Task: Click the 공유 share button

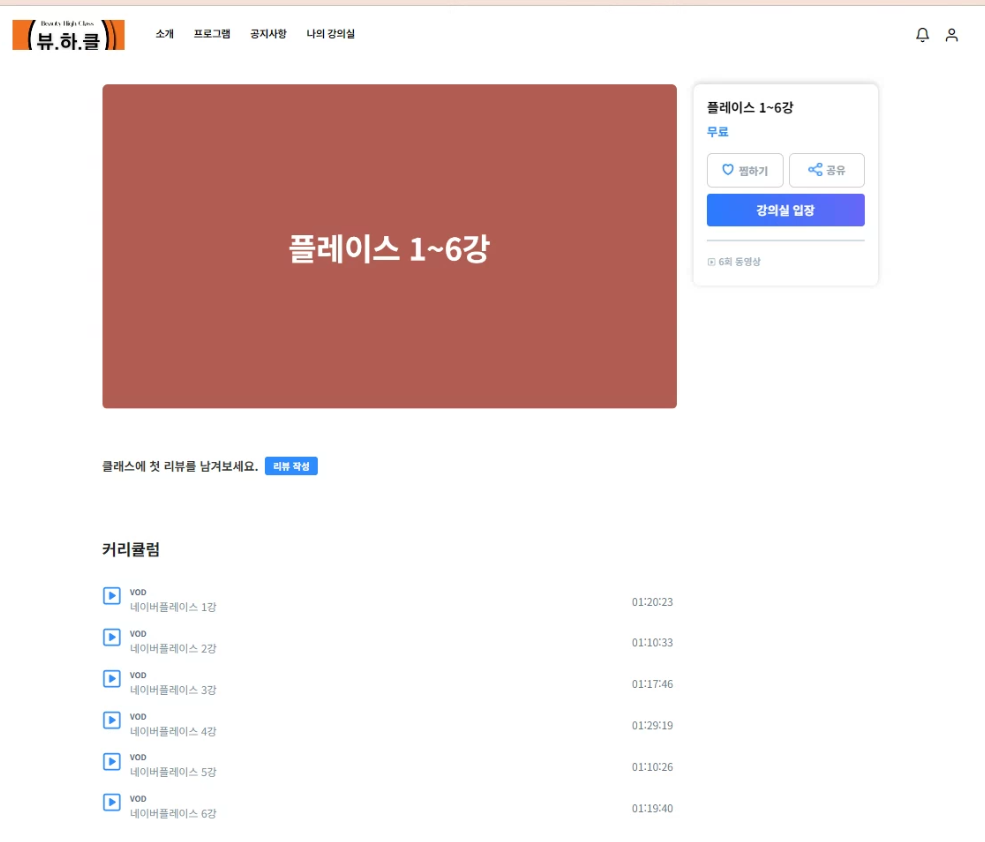Action: click(827, 170)
